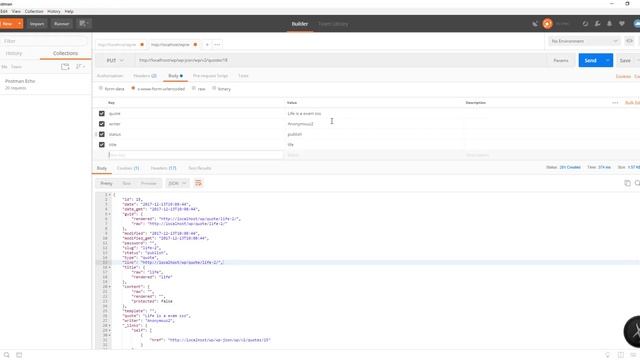
Task: Click the blue Send button
Action: point(591,60)
